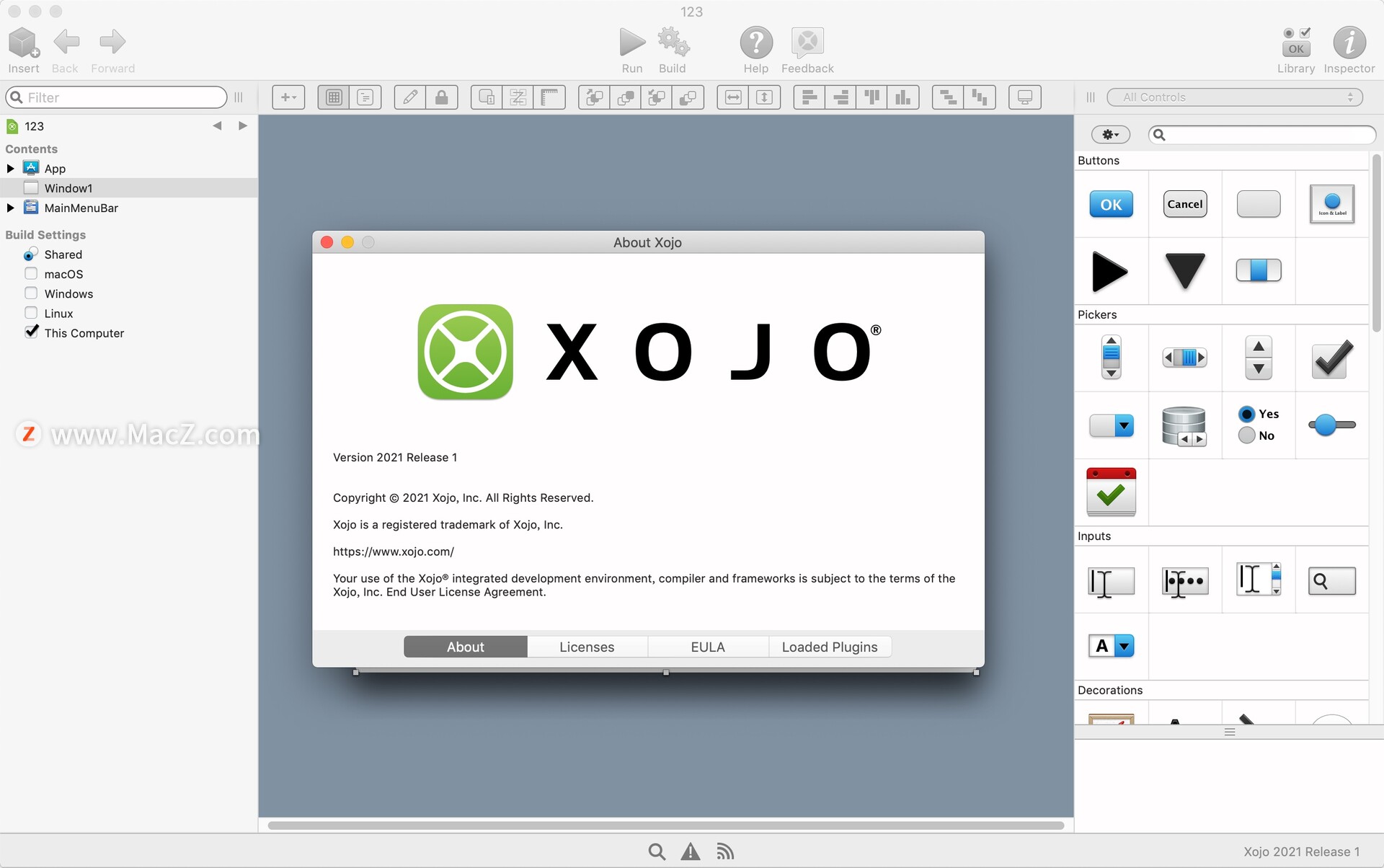Click the right navigation arrow beside 123
The height and width of the screenshot is (868, 1384).
click(243, 125)
